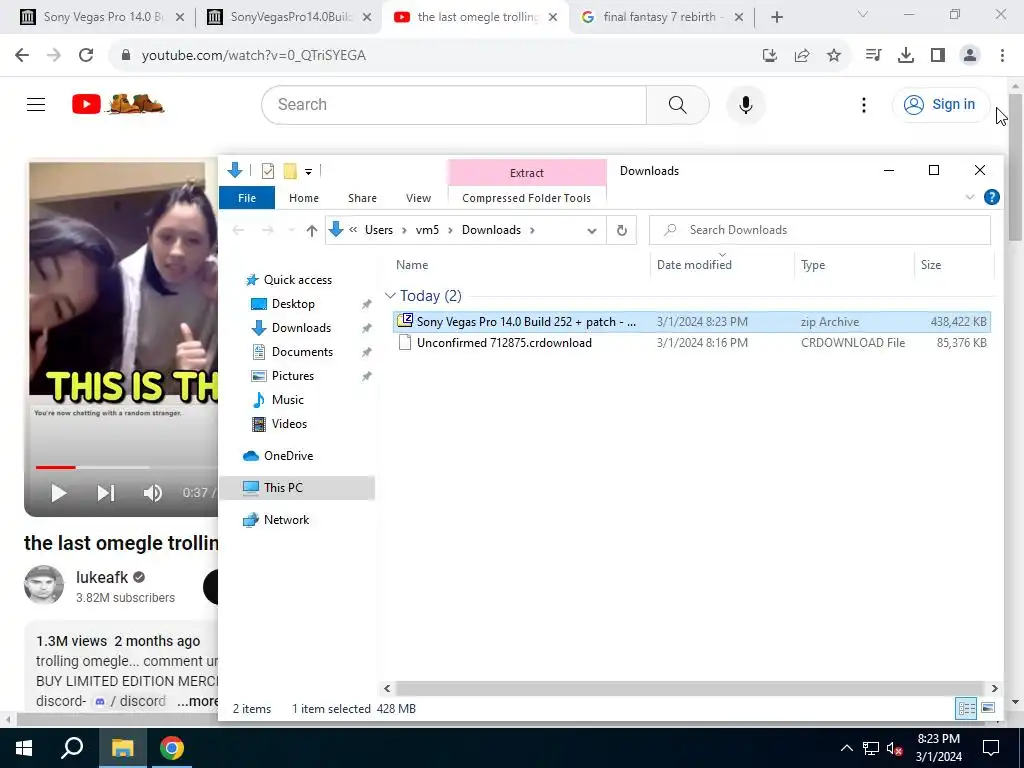Open Desktop in navigation pane
The width and height of the screenshot is (1024, 768).
tap(293, 304)
